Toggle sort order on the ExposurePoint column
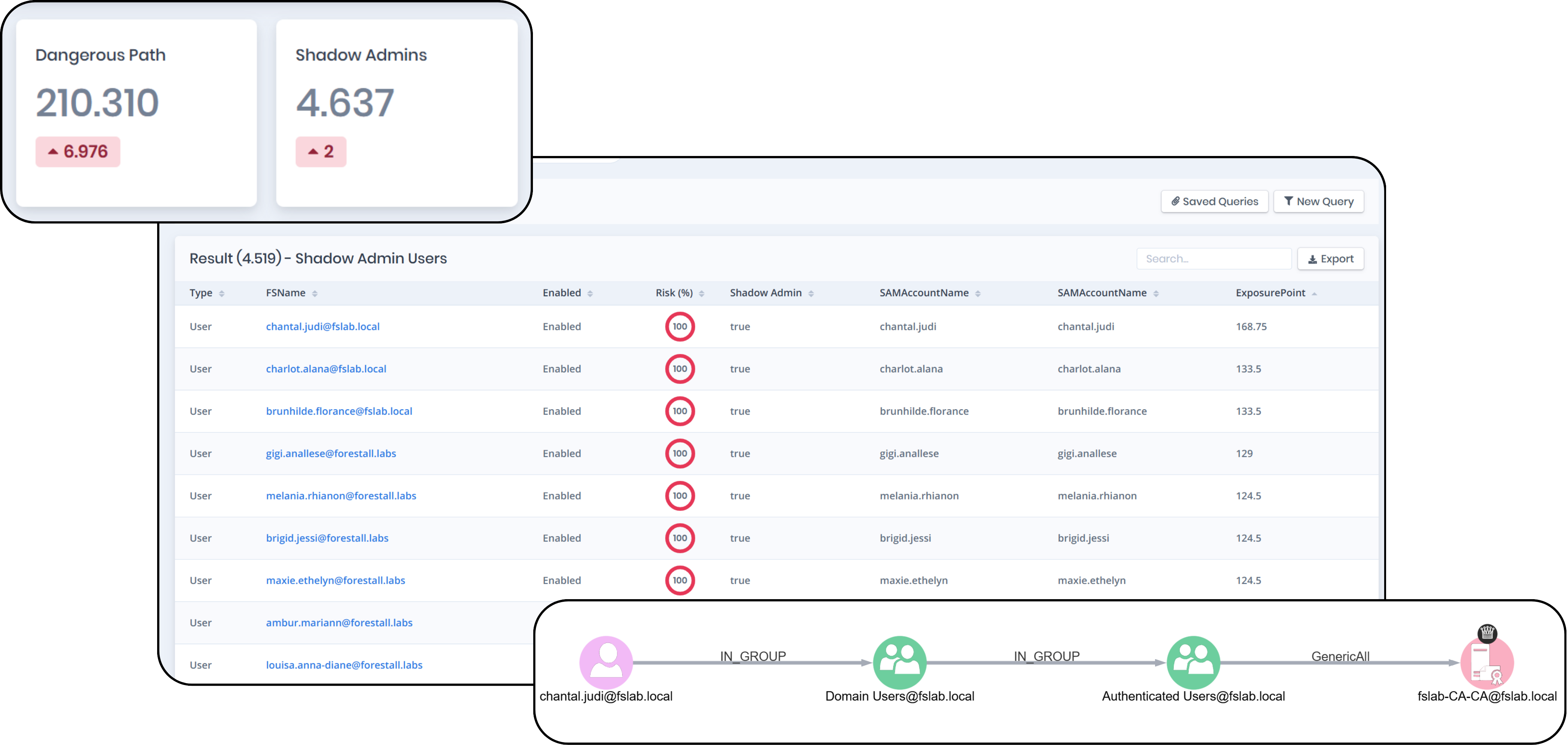The height and width of the screenshot is (745, 1568). click(x=1315, y=293)
